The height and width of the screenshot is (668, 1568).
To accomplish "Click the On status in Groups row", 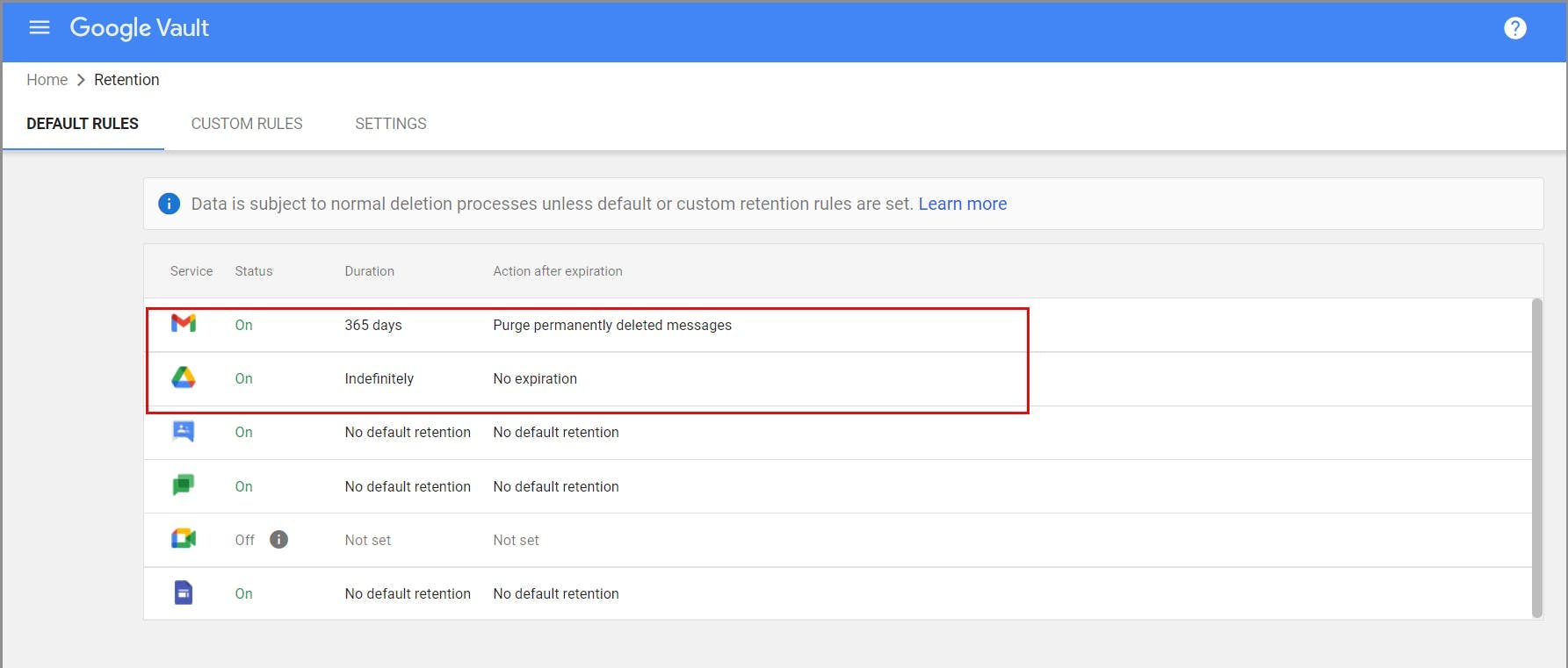I will tap(243, 432).
